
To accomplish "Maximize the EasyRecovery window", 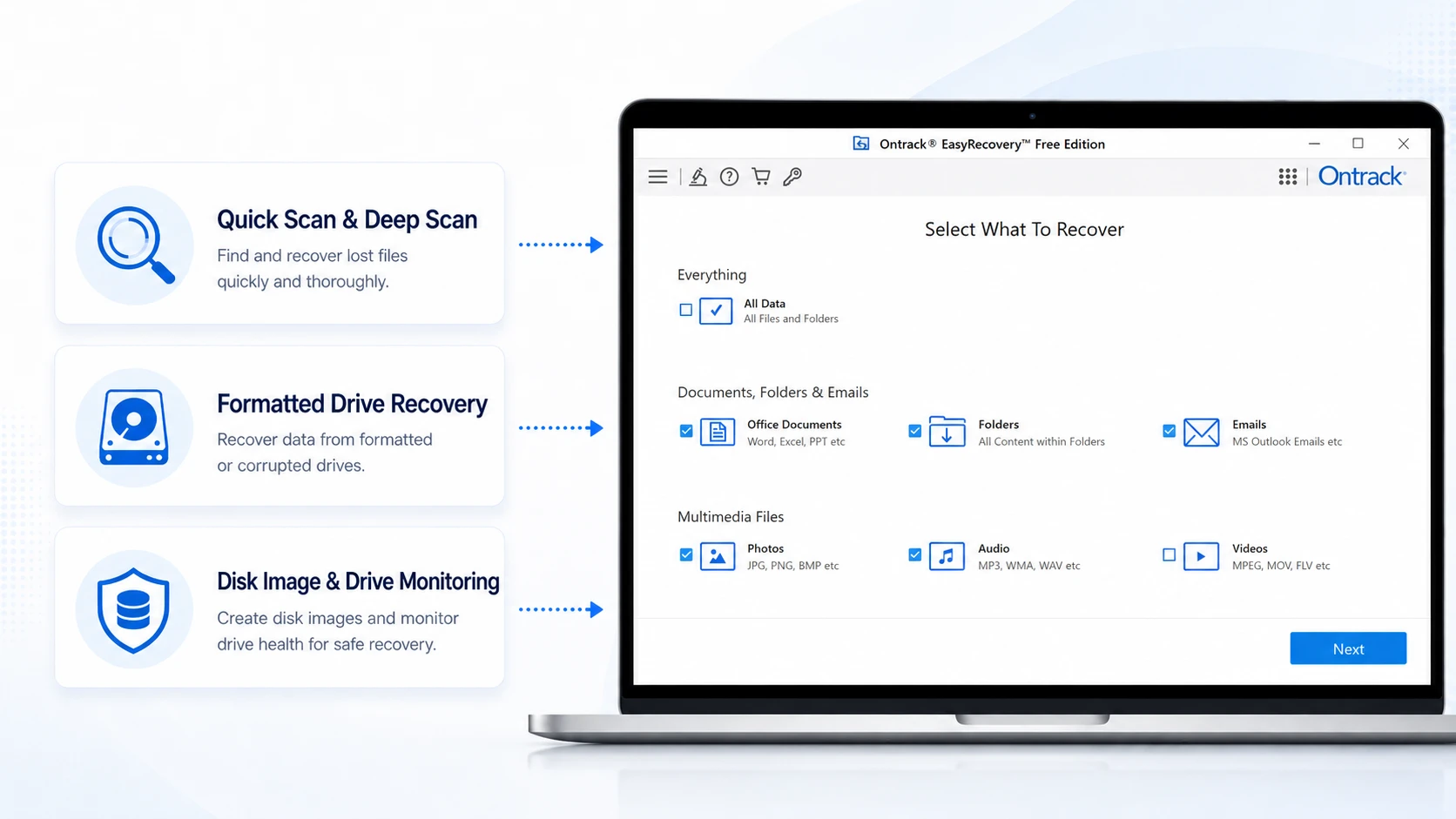I will pyautogui.click(x=1358, y=144).
